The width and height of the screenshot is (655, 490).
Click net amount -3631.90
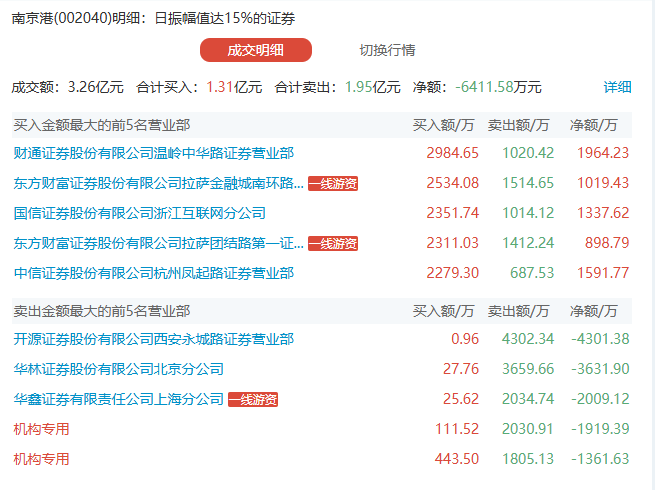(600, 369)
